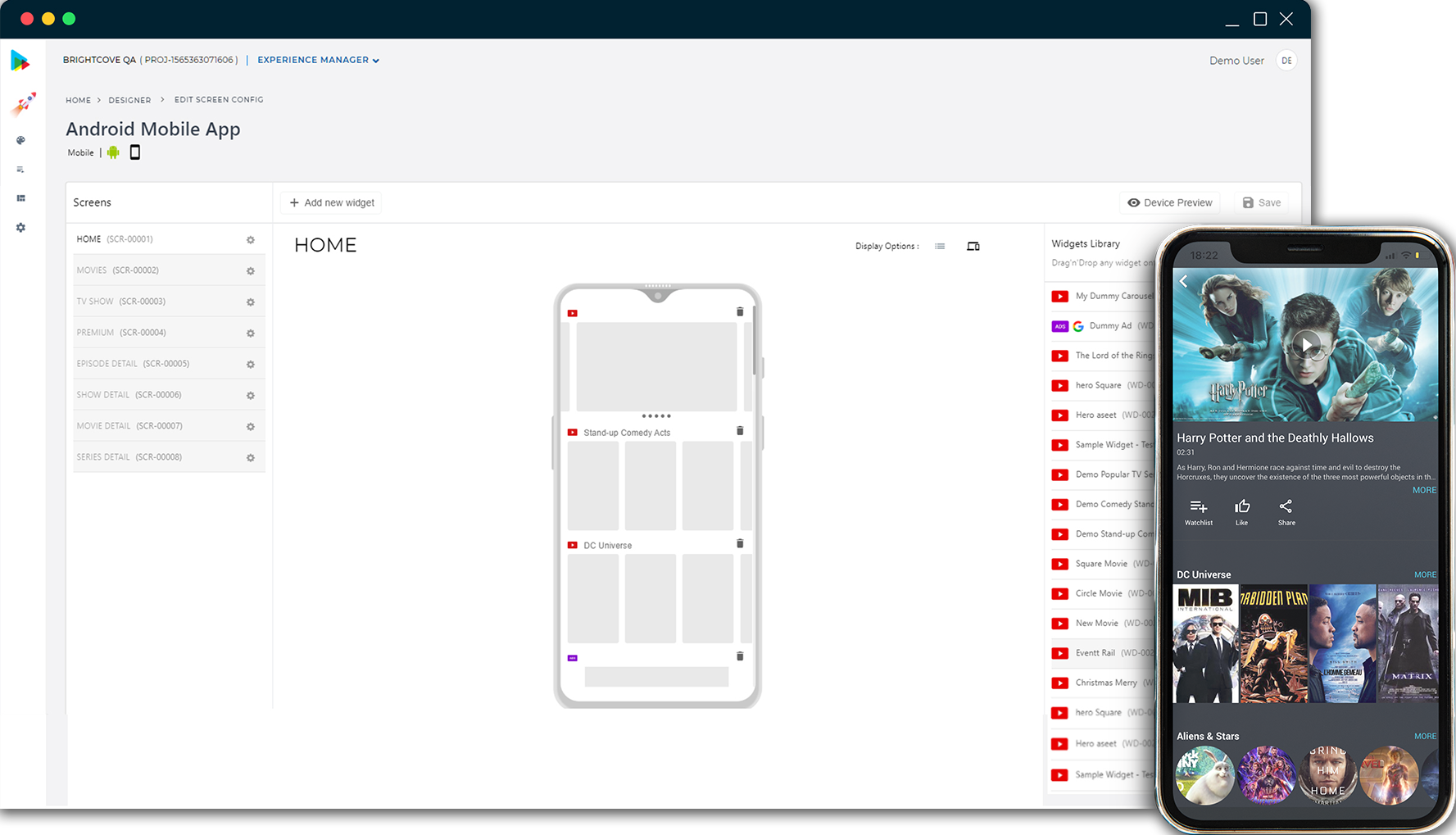Click the Brightcove play logo in sidebar
Image resolution: width=1456 pixels, height=835 pixels.
tap(20, 61)
